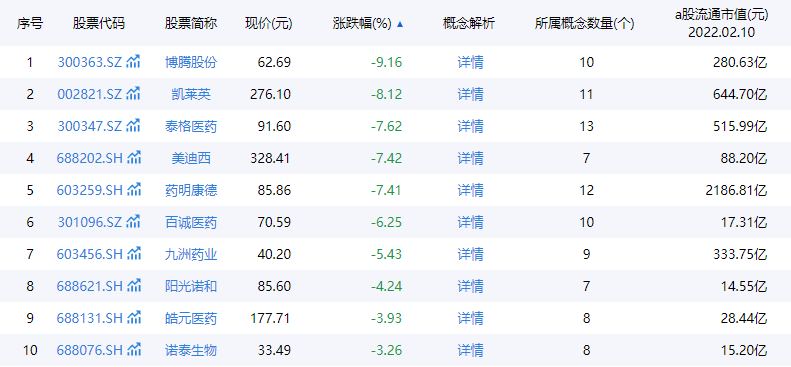Open stock code 688076.SH

tap(90, 350)
